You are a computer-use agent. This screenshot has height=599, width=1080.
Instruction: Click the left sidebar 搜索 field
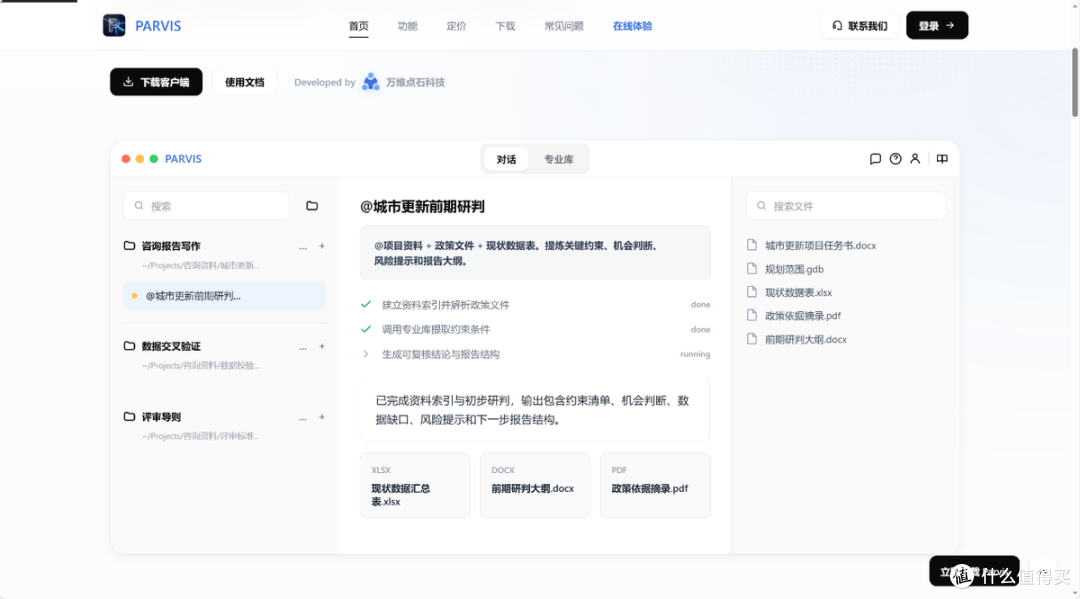click(206, 206)
